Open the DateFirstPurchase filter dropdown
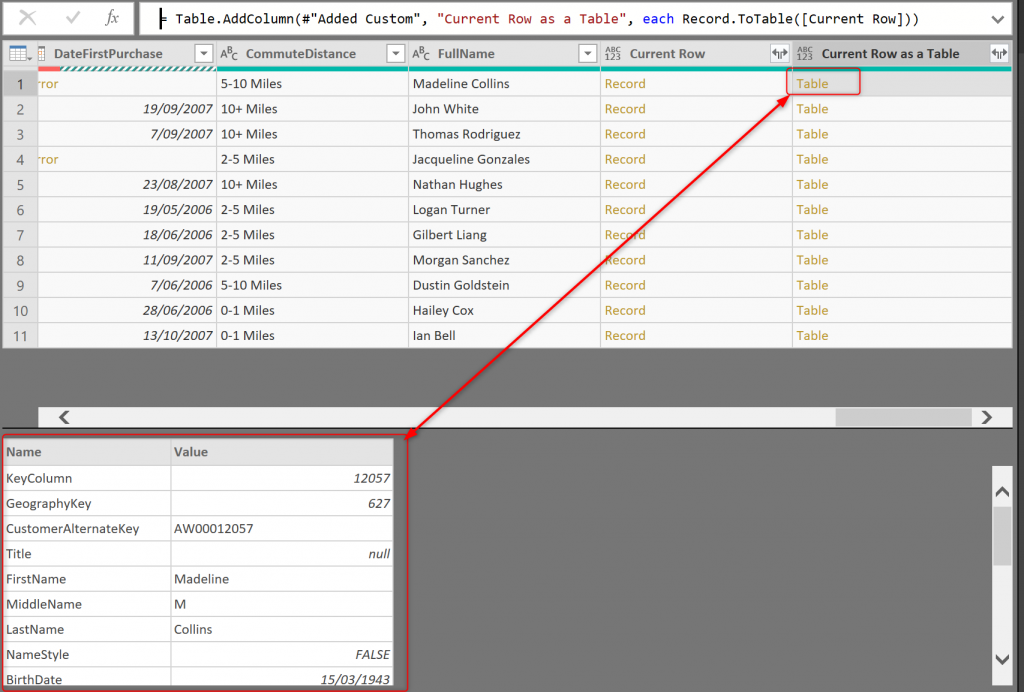This screenshot has height=692, width=1024. [204, 54]
